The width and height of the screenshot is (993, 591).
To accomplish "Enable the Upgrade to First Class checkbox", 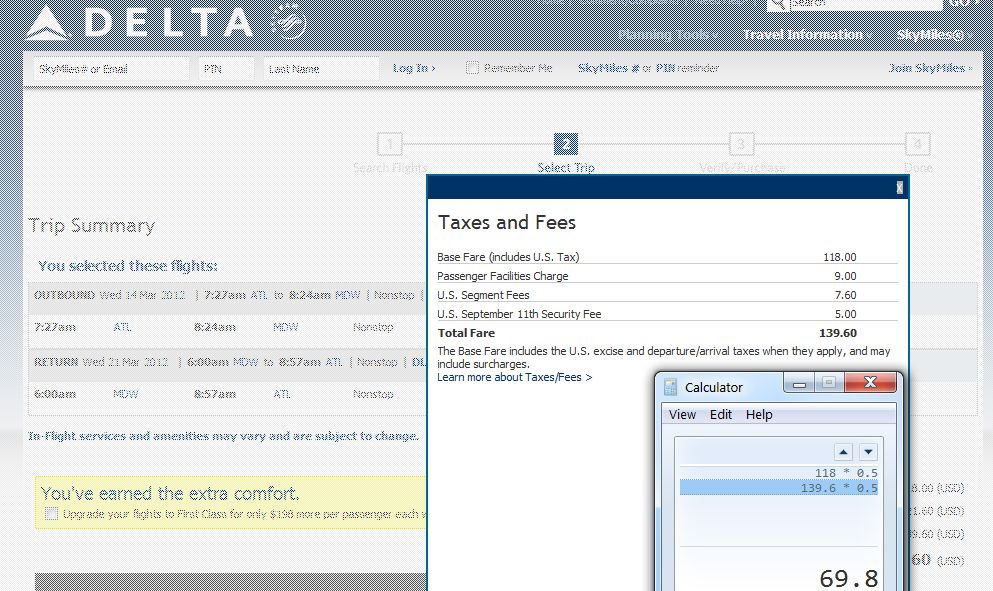I will pos(52,514).
